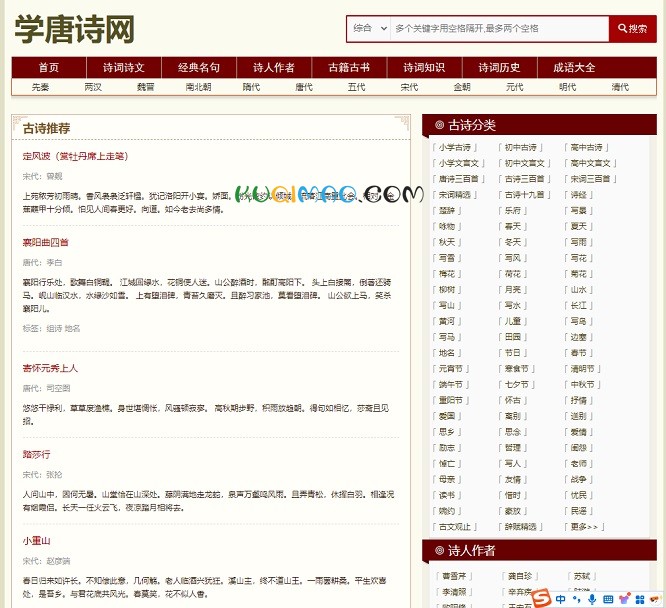Viewport: 666px width, 608px height.
Task: Open the 宋词三百首 category
Action: point(590,179)
